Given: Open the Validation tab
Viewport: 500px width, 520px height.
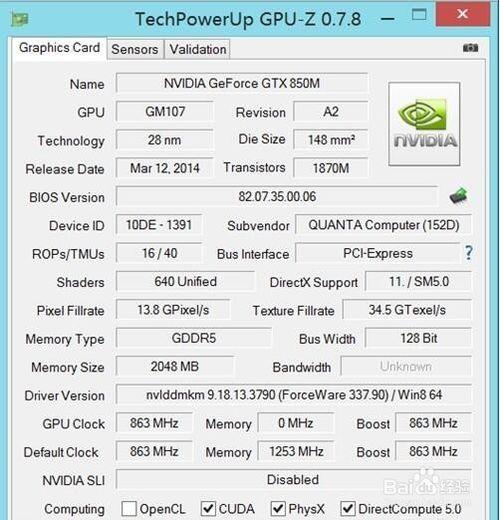Looking at the screenshot, I should point(198,49).
